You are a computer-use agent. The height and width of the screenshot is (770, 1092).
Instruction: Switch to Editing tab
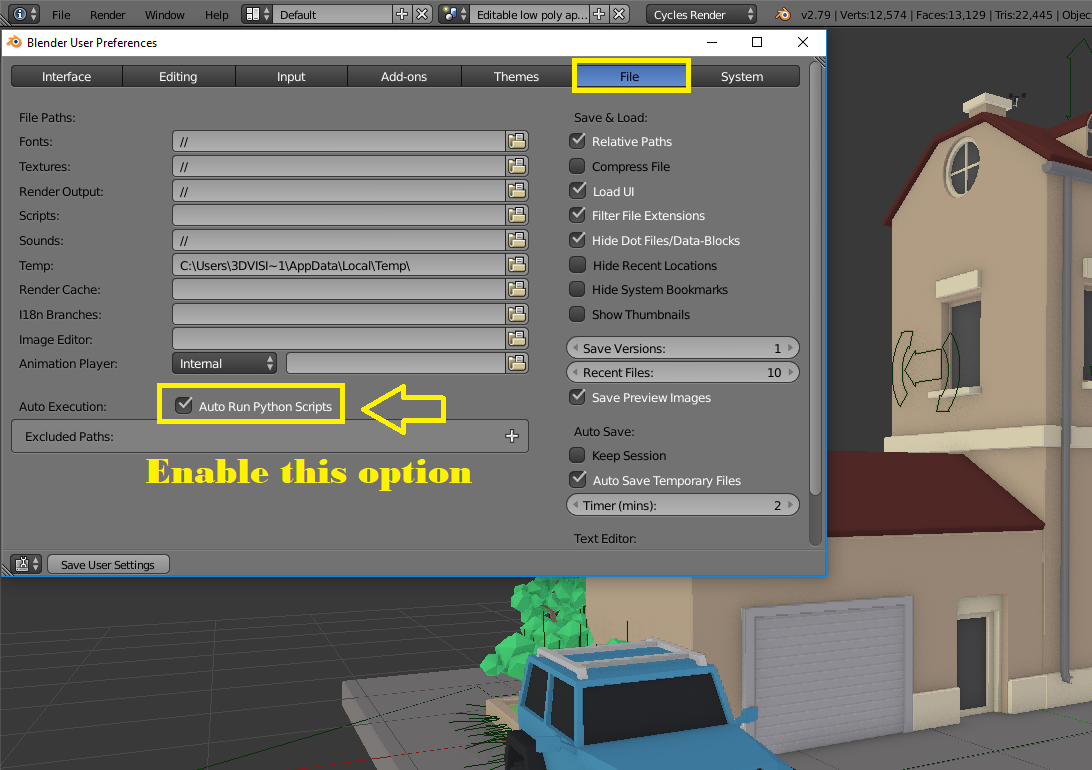178,76
